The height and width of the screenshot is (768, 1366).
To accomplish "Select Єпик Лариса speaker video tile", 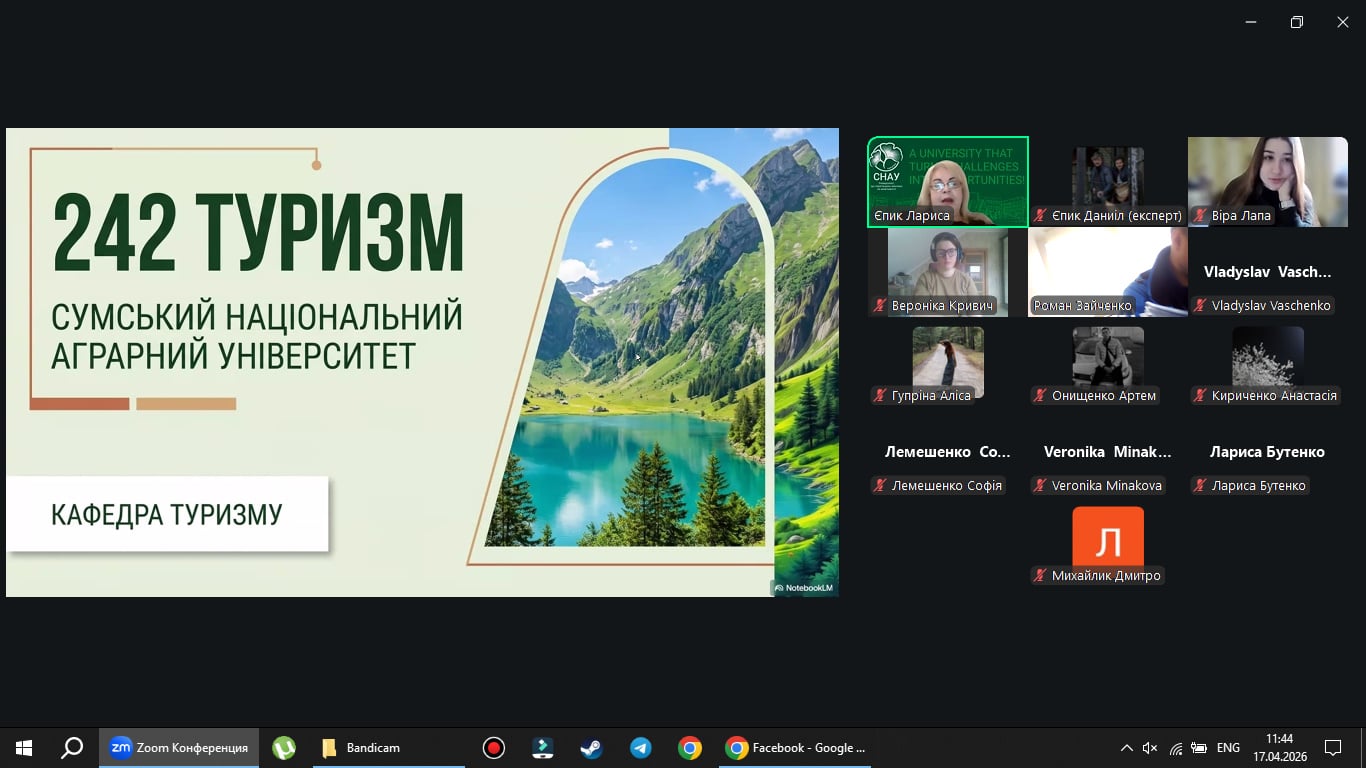I will [x=947, y=182].
